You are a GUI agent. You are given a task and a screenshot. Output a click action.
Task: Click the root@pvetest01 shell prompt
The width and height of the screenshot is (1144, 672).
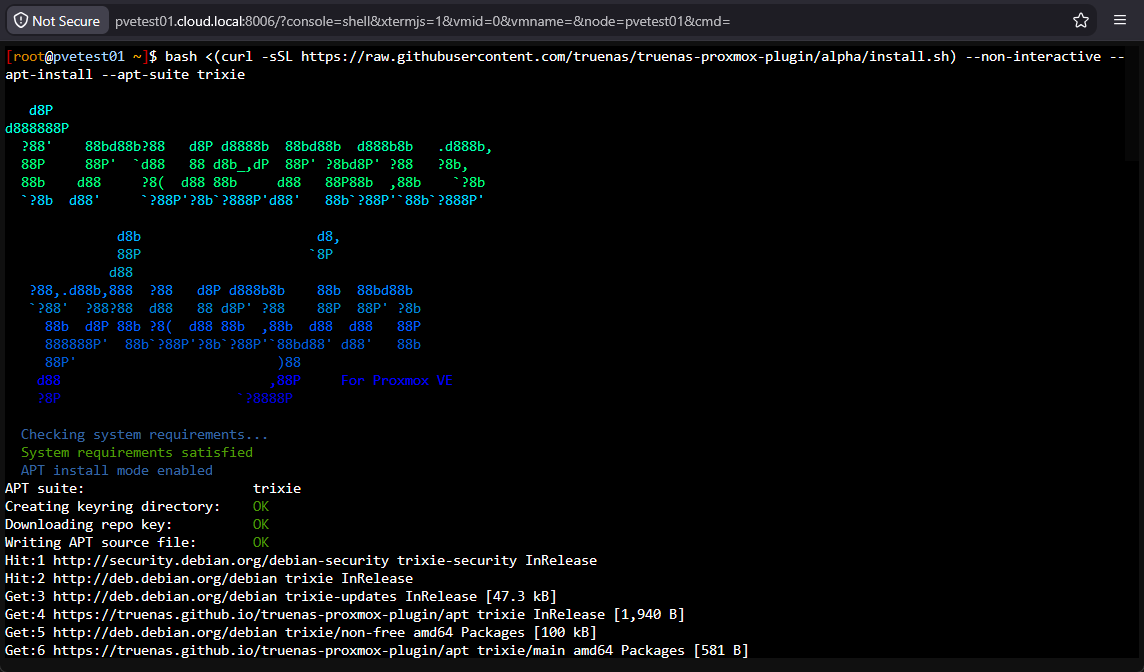[80, 56]
